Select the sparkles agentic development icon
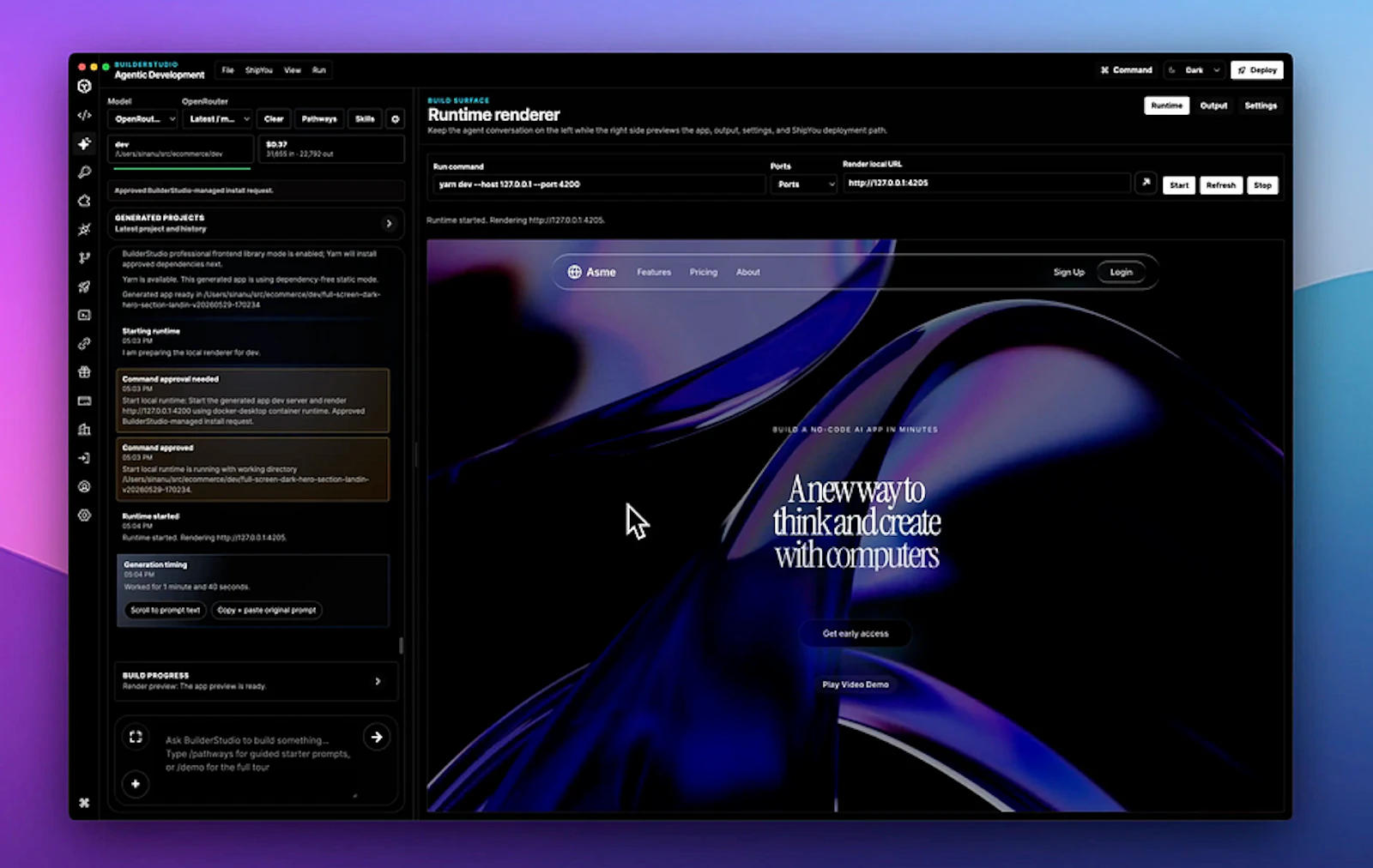Viewport: 1373px width, 868px height. [84, 143]
